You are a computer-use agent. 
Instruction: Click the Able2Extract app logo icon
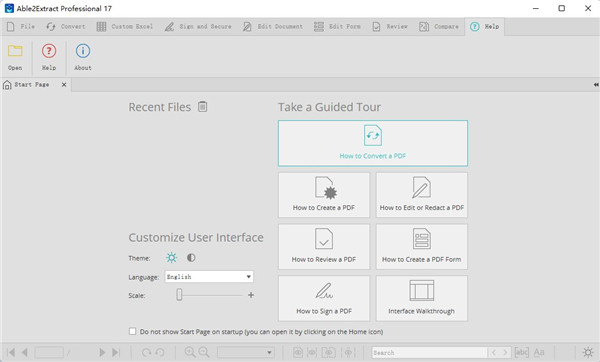coord(9,8)
